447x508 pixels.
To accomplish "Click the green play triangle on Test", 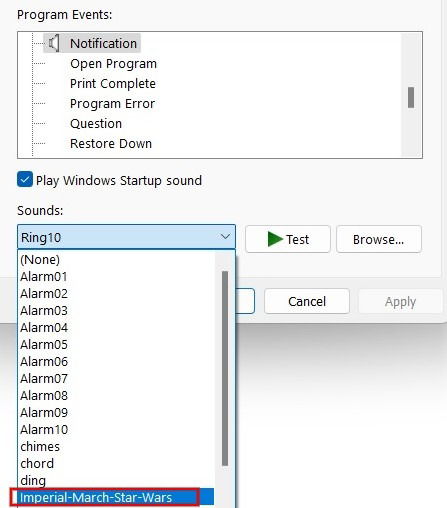I will (x=275, y=239).
